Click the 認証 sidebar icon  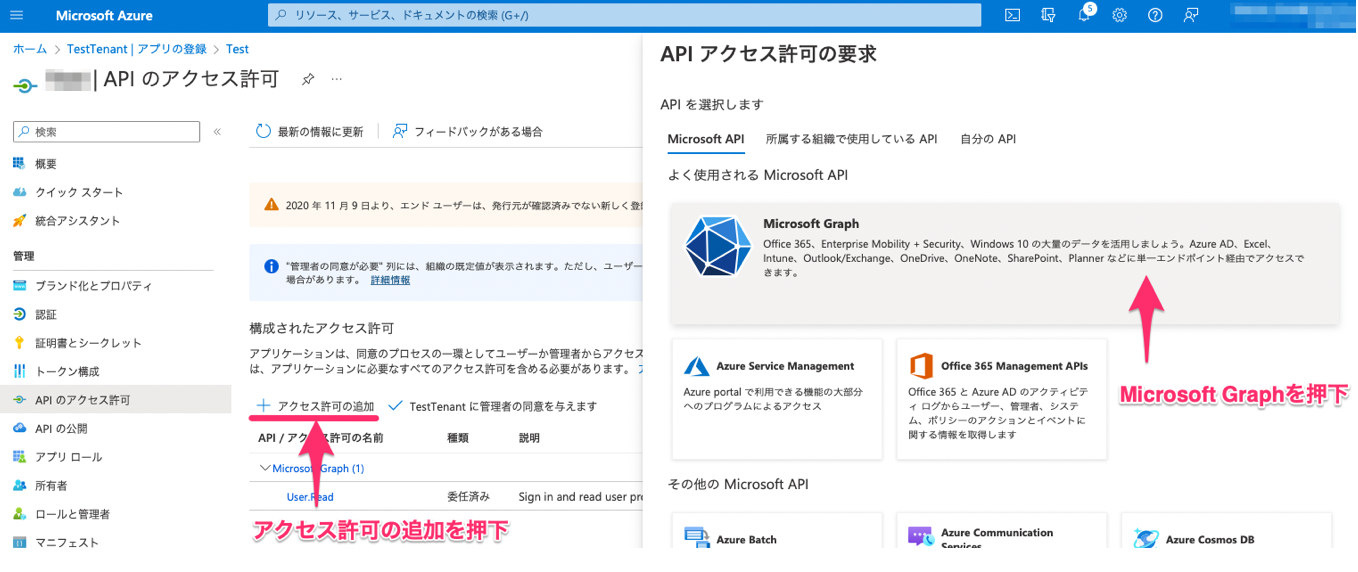(19, 314)
